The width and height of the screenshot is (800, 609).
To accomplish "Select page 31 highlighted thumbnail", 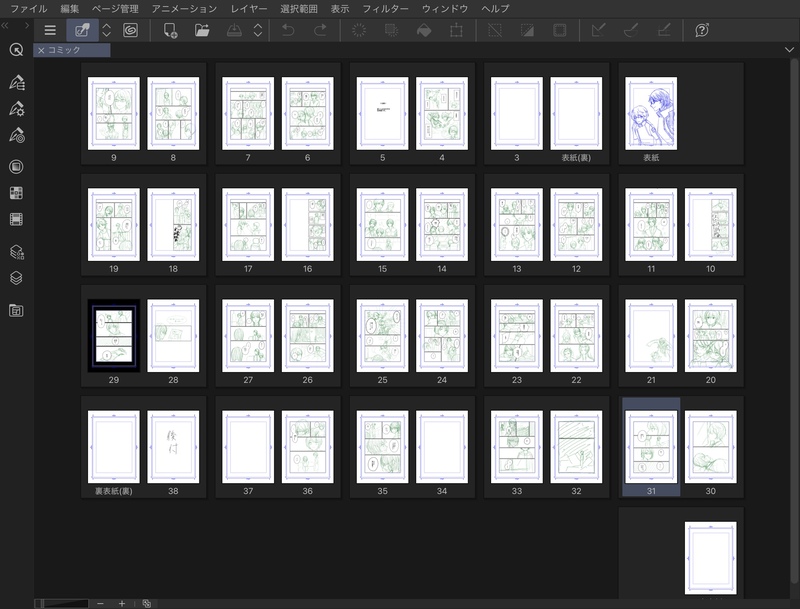I will [x=651, y=447].
